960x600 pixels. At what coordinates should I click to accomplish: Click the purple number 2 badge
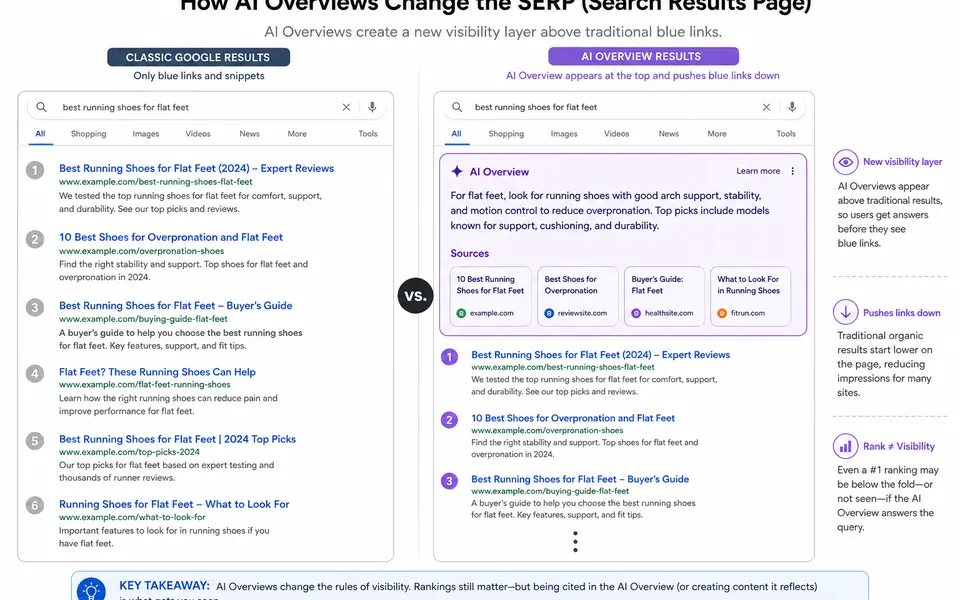pyautogui.click(x=449, y=419)
